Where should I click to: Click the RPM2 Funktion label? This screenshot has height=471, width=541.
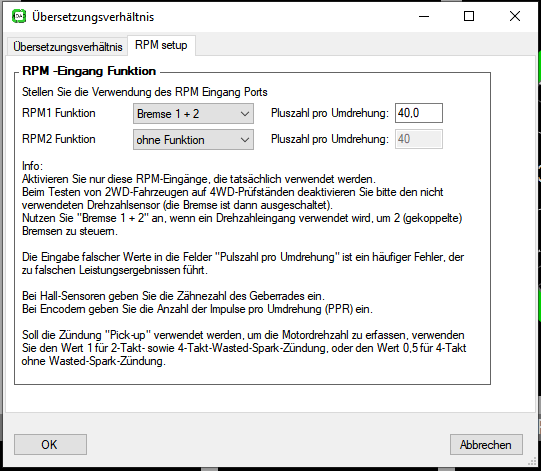[59, 139]
